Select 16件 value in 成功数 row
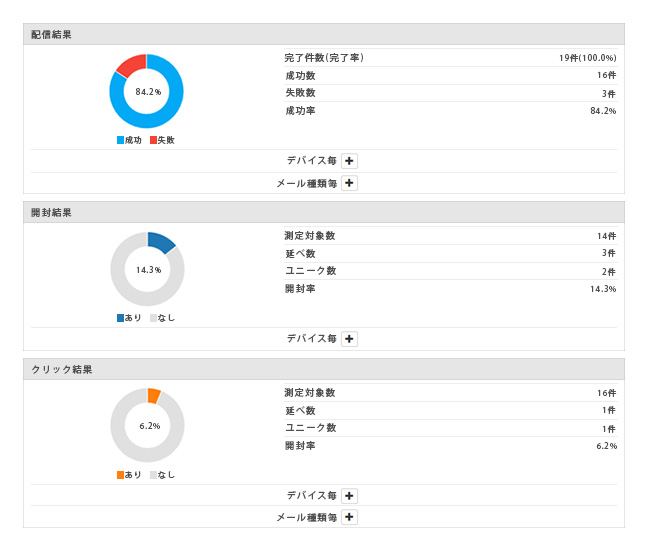The width and height of the screenshot is (650, 550). (606, 75)
